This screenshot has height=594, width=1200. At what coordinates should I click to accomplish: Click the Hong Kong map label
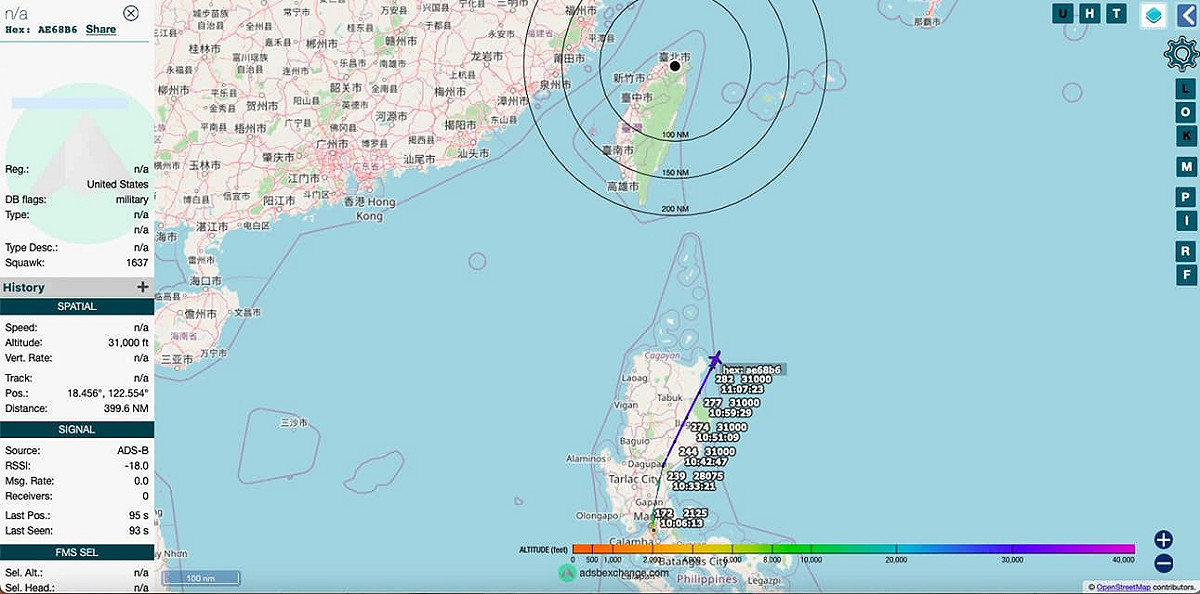click(370, 209)
